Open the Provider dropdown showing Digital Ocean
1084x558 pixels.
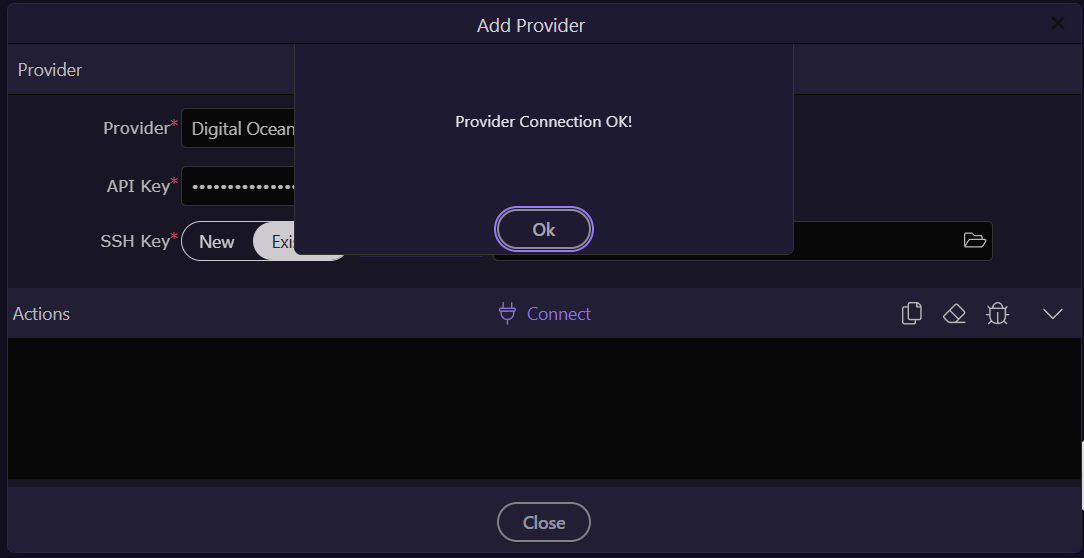[238, 129]
